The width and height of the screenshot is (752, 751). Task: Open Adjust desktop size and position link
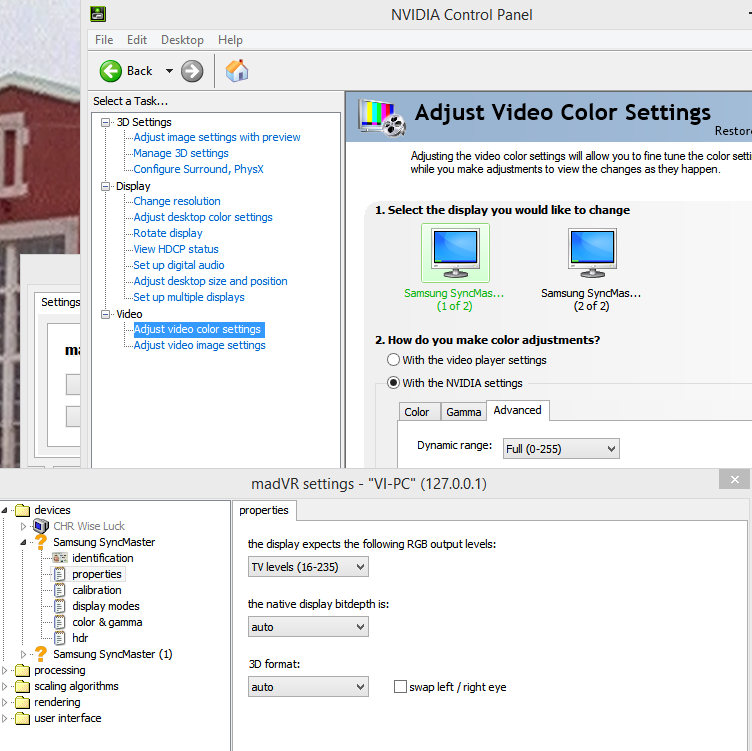pyautogui.click(x=211, y=281)
